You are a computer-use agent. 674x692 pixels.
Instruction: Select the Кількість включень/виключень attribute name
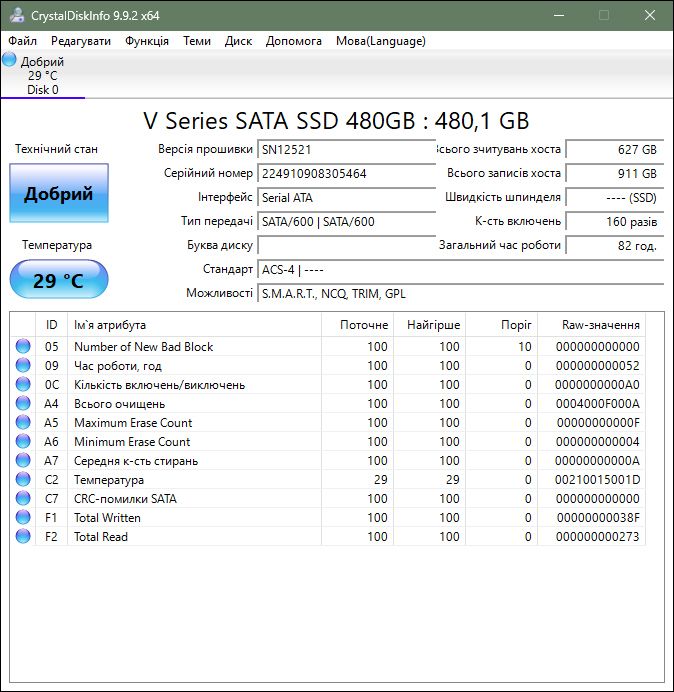(x=159, y=385)
